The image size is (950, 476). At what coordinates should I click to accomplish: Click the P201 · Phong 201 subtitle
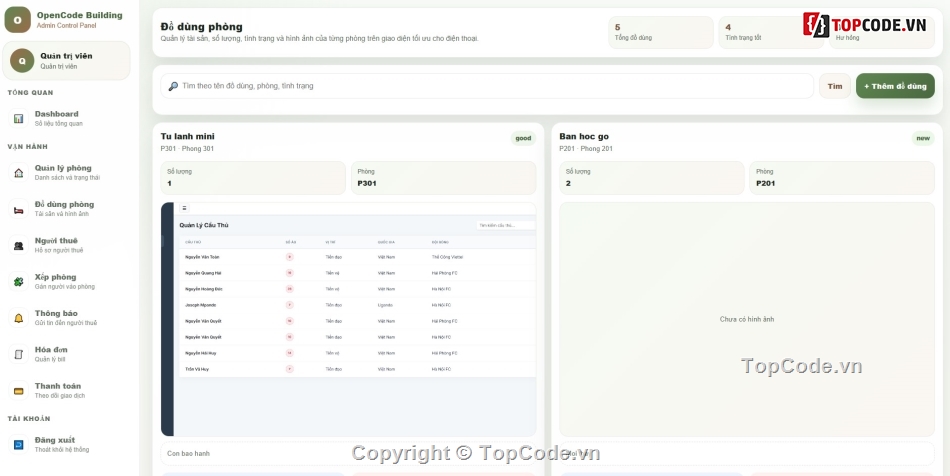click(x=586, y=148)
